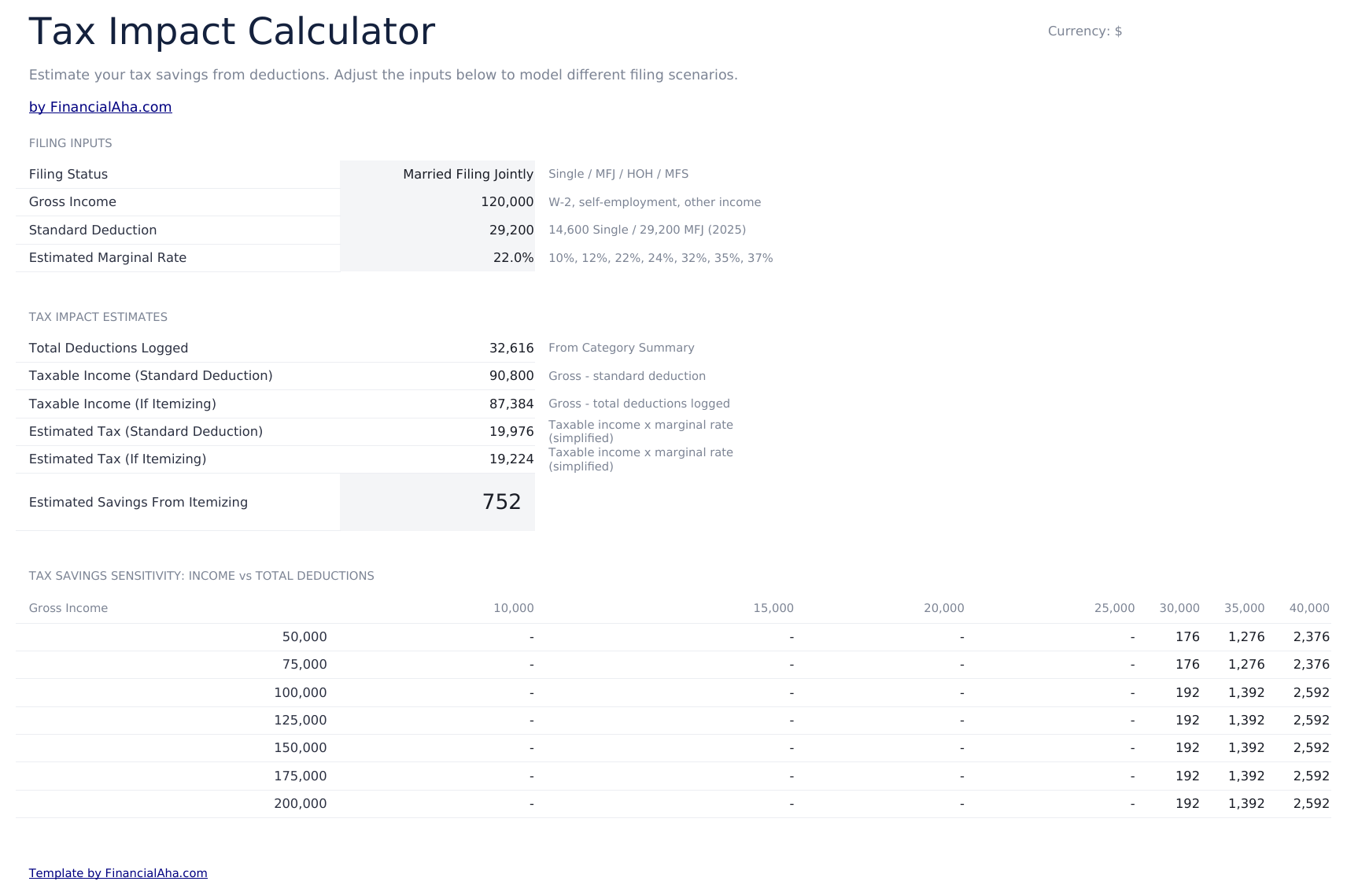Edit the Gross Income value 120,000
This screenshot has height=896, width=1347.
[x=437, y=202]
